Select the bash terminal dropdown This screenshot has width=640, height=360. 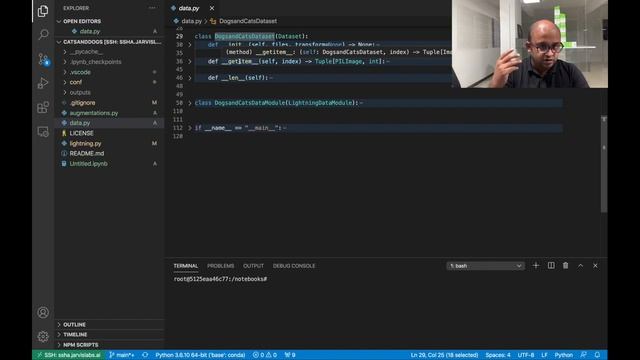click(485, 266)
